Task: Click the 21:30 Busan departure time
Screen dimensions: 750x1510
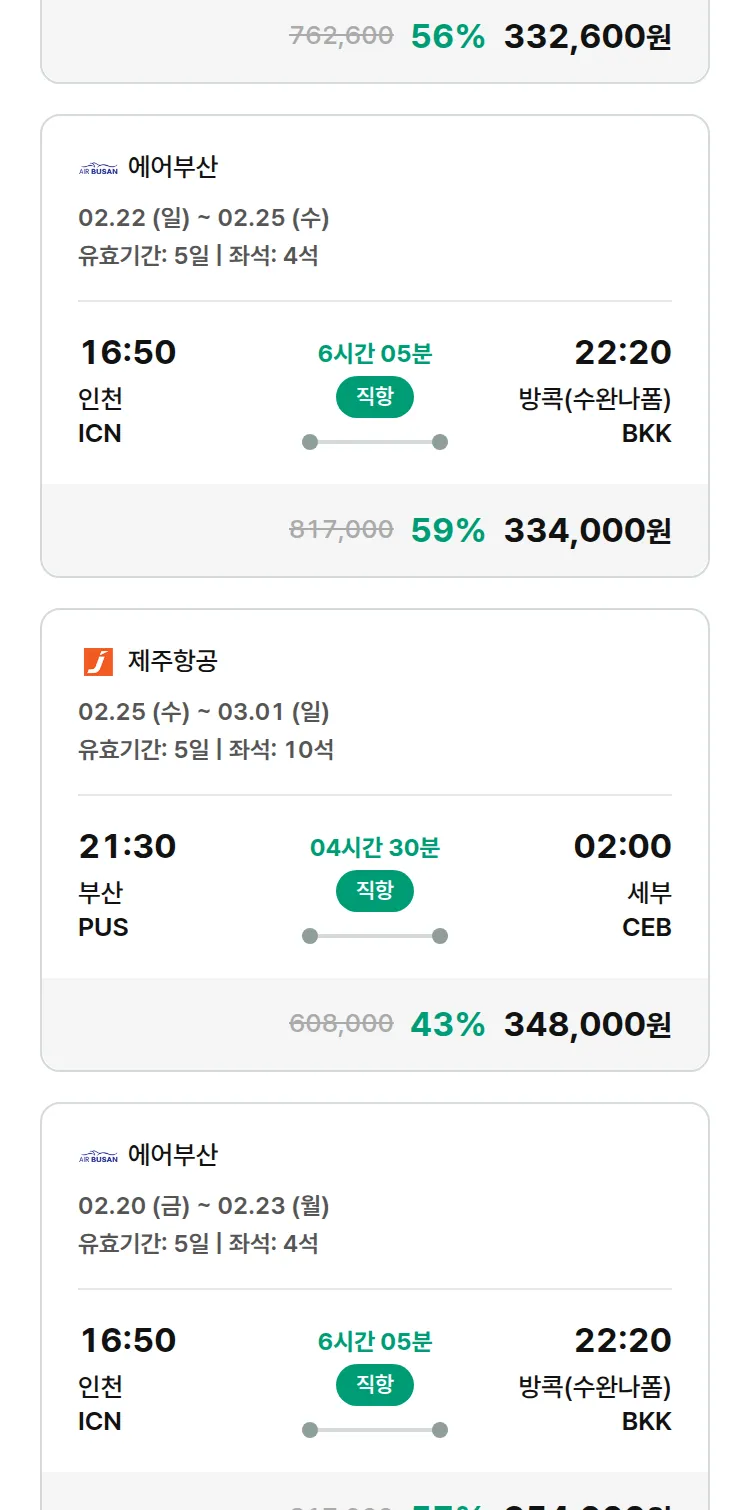Action: pos(127,846)
